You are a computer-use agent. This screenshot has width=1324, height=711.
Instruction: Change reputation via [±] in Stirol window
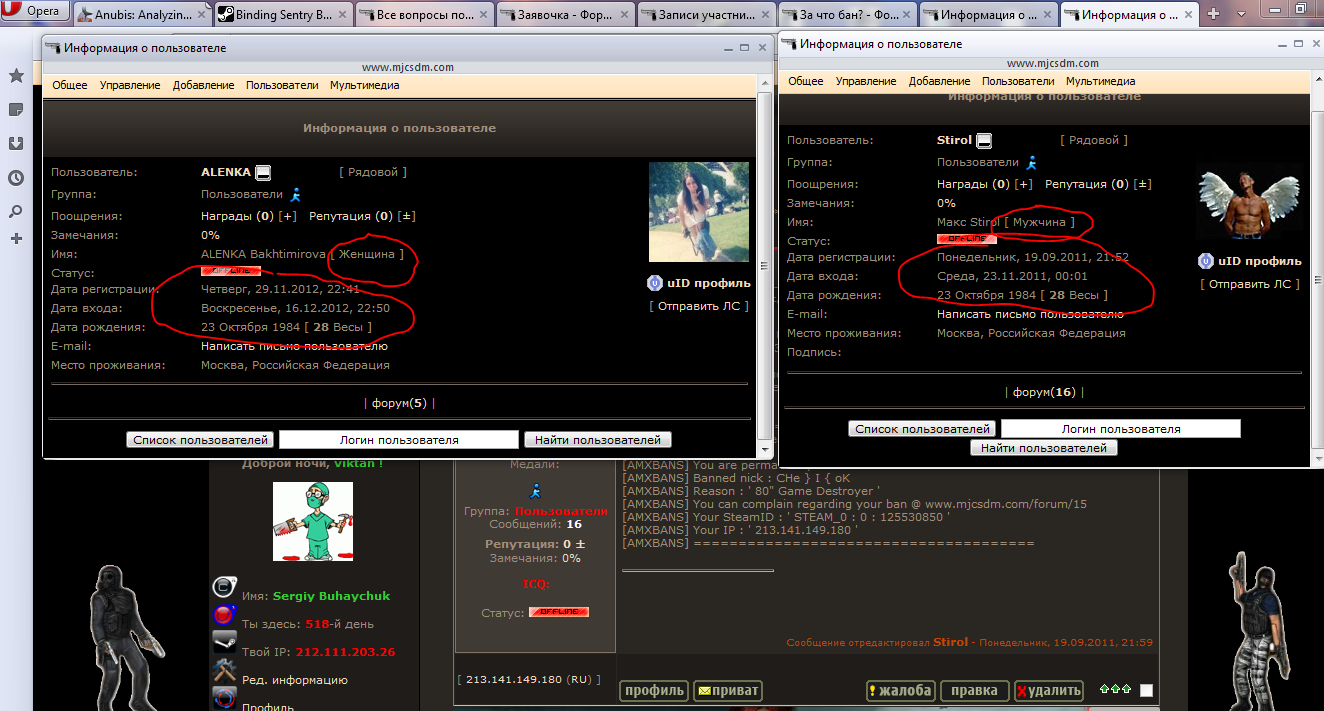1144,184
